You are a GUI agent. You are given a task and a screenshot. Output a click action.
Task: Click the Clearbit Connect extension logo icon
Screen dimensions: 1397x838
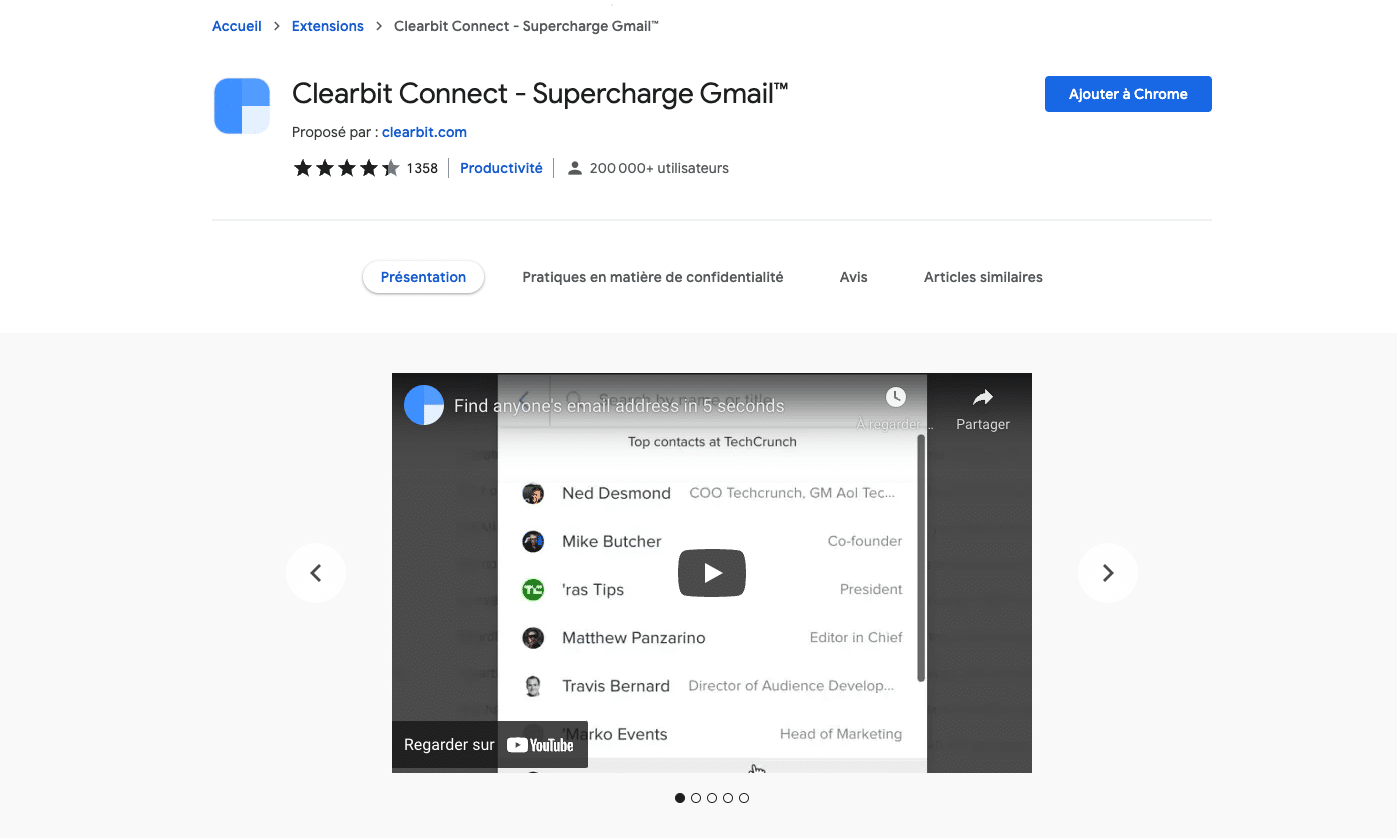(x=242, y=106)
